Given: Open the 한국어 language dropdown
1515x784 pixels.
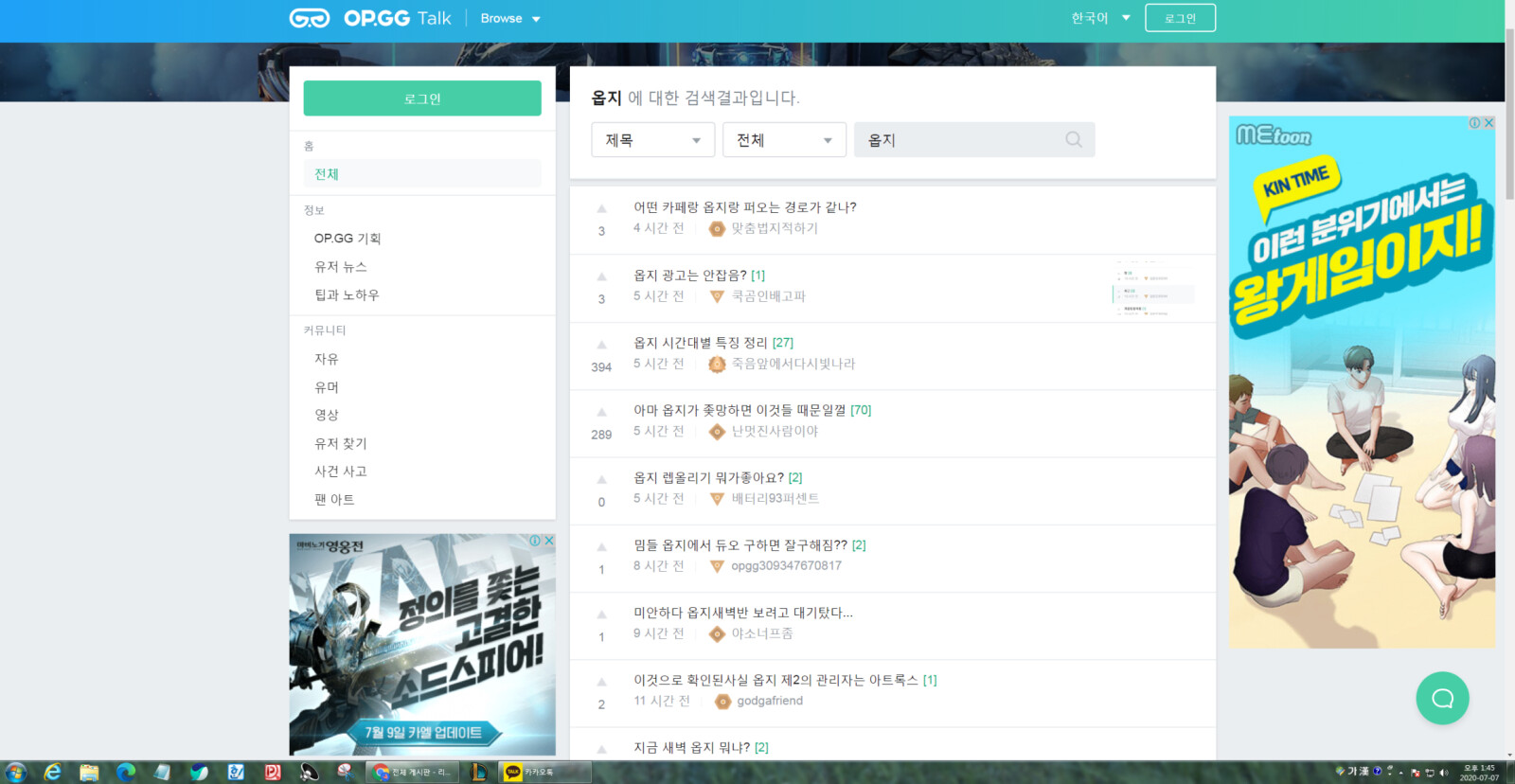Looking at the screenshot, I should pos(1100,18).
